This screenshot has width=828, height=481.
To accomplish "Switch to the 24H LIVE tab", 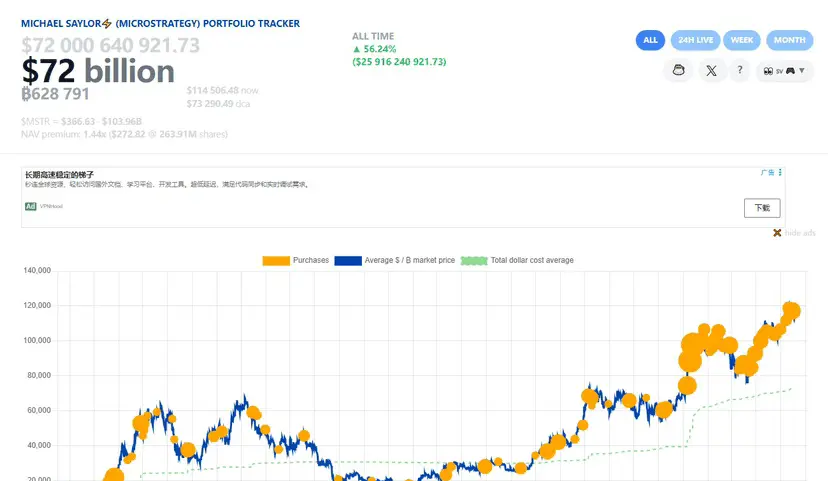I will point(695,40).
